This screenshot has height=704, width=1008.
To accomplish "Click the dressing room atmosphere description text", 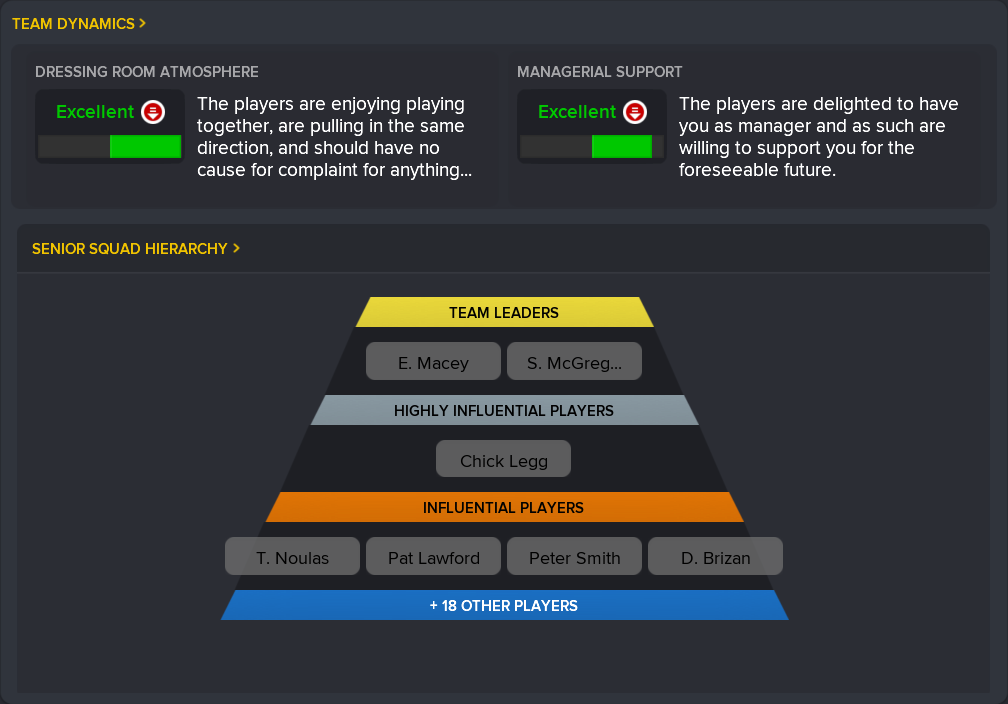I will coord(334,137).
